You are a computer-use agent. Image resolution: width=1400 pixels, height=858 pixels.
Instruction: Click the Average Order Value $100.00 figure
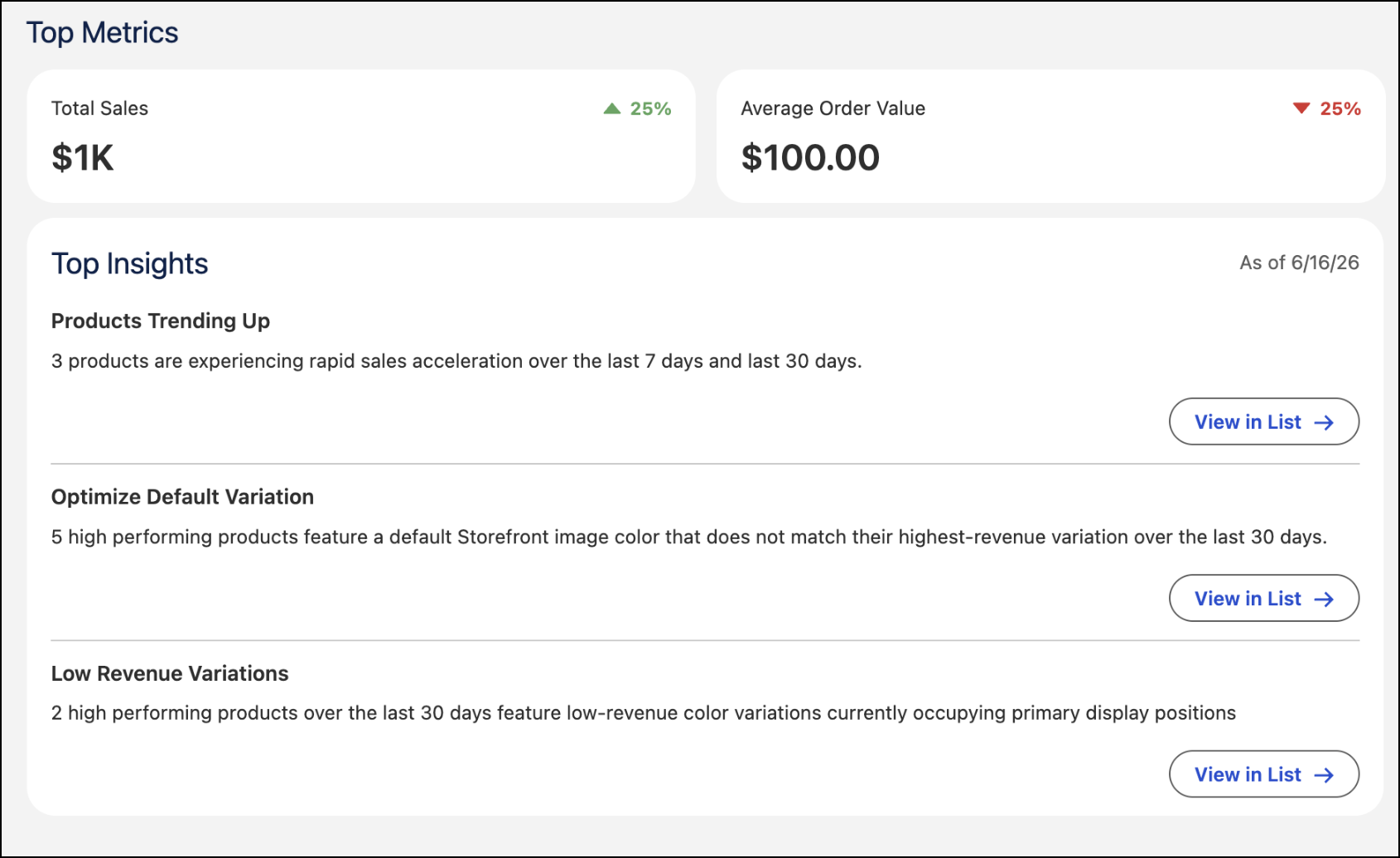[810, 157]
